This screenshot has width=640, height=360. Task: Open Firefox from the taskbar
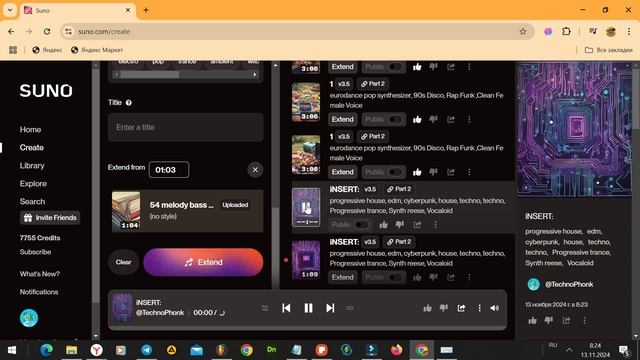(396, 350)
